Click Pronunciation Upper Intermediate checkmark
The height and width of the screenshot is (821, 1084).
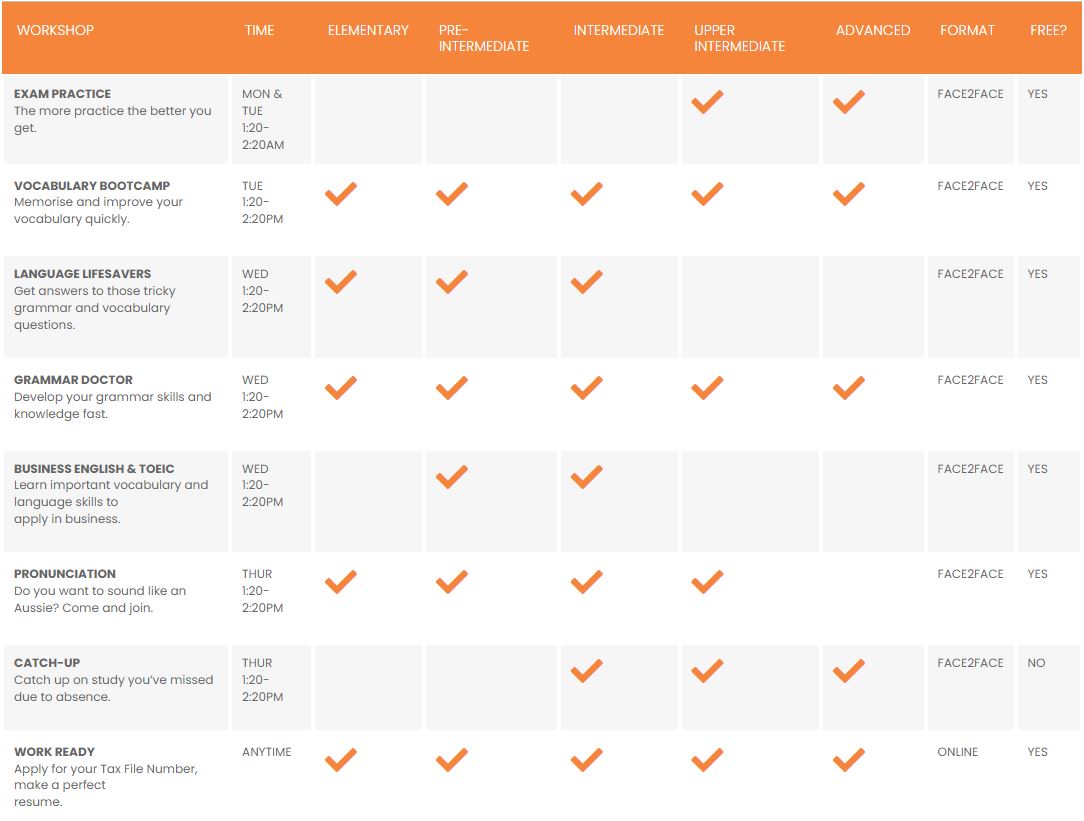tap(707, 581)
